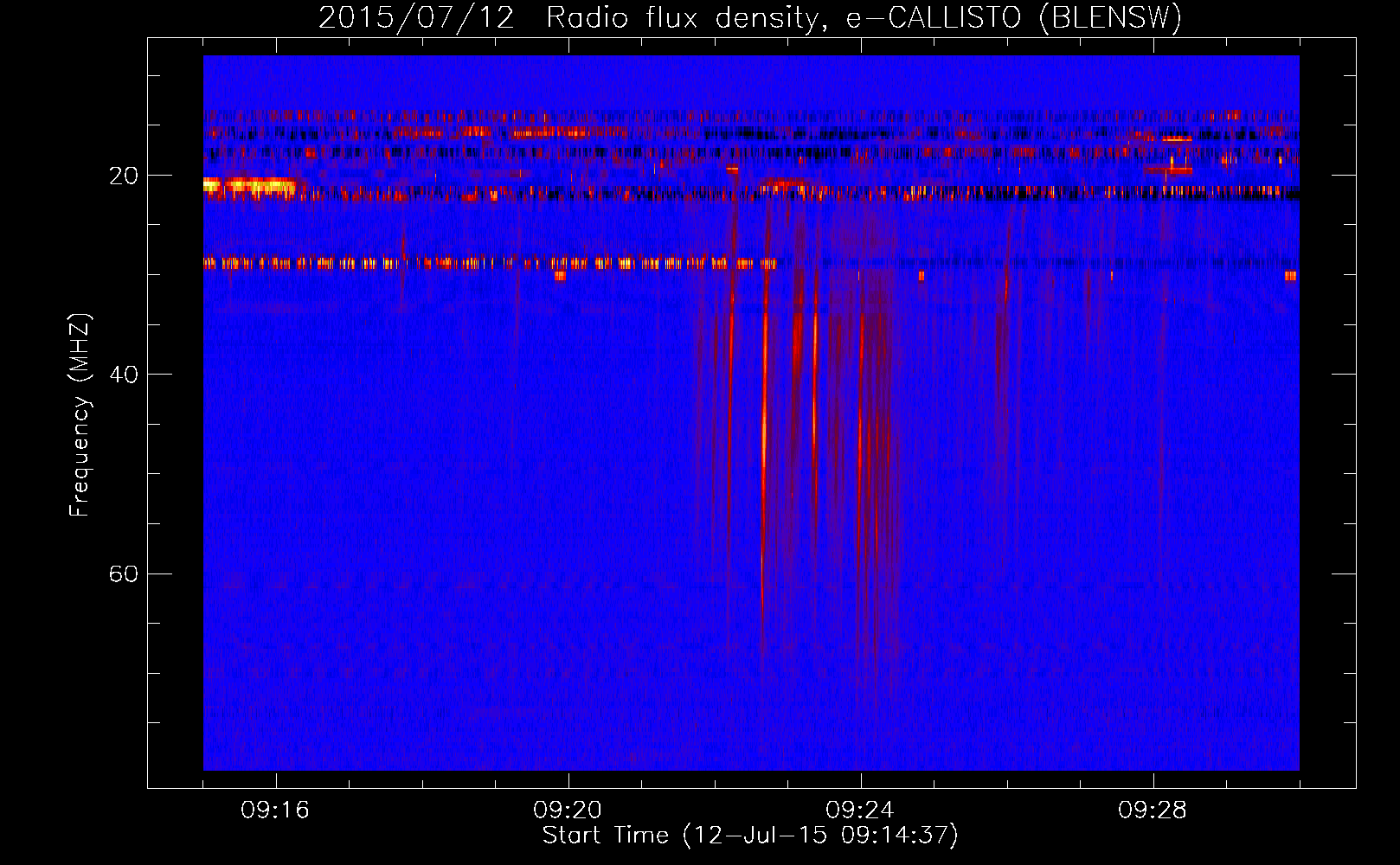Click the 09:28 time tick label

coord(1153,811)
